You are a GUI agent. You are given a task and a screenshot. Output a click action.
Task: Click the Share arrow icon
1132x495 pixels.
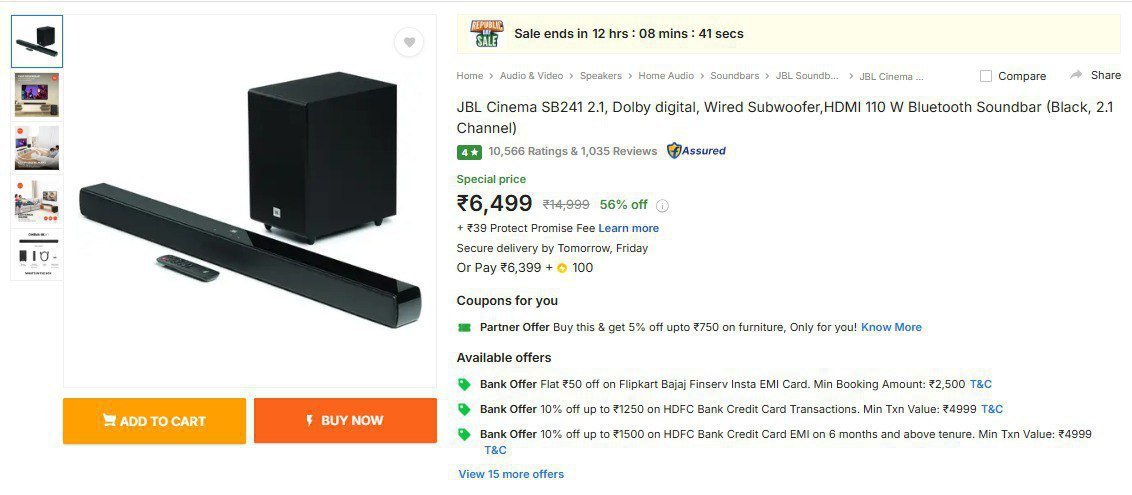point(1076,75)
